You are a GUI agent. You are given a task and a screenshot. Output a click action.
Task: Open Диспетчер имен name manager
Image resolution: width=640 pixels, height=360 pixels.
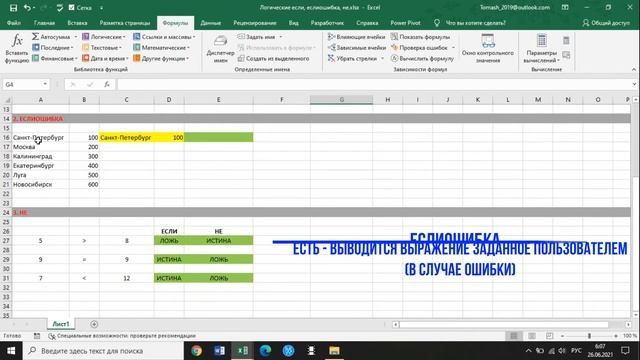coord(220,49)
